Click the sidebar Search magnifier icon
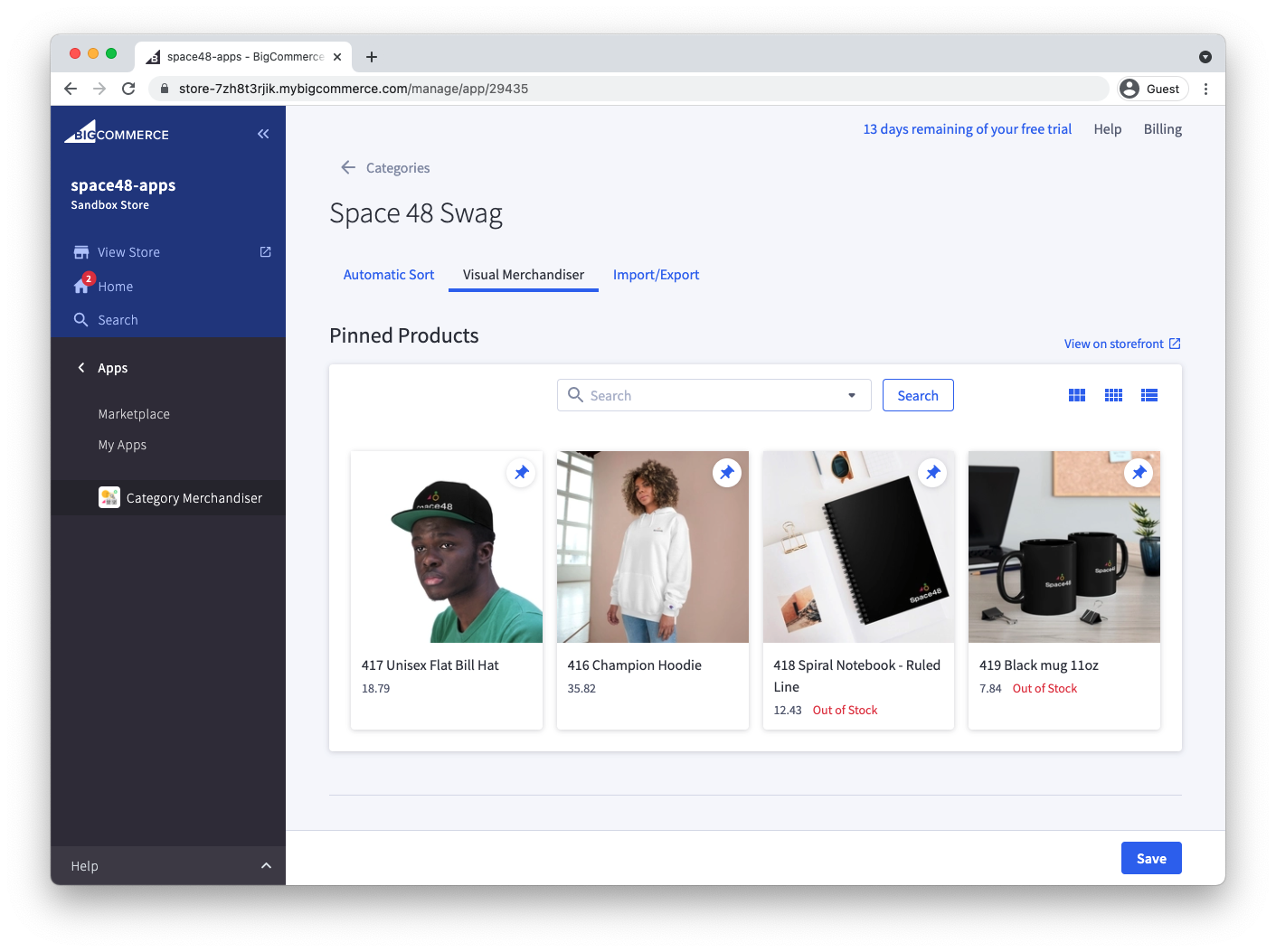The height and width of the screenshot is (952, 1276). [x=81, y=320]
